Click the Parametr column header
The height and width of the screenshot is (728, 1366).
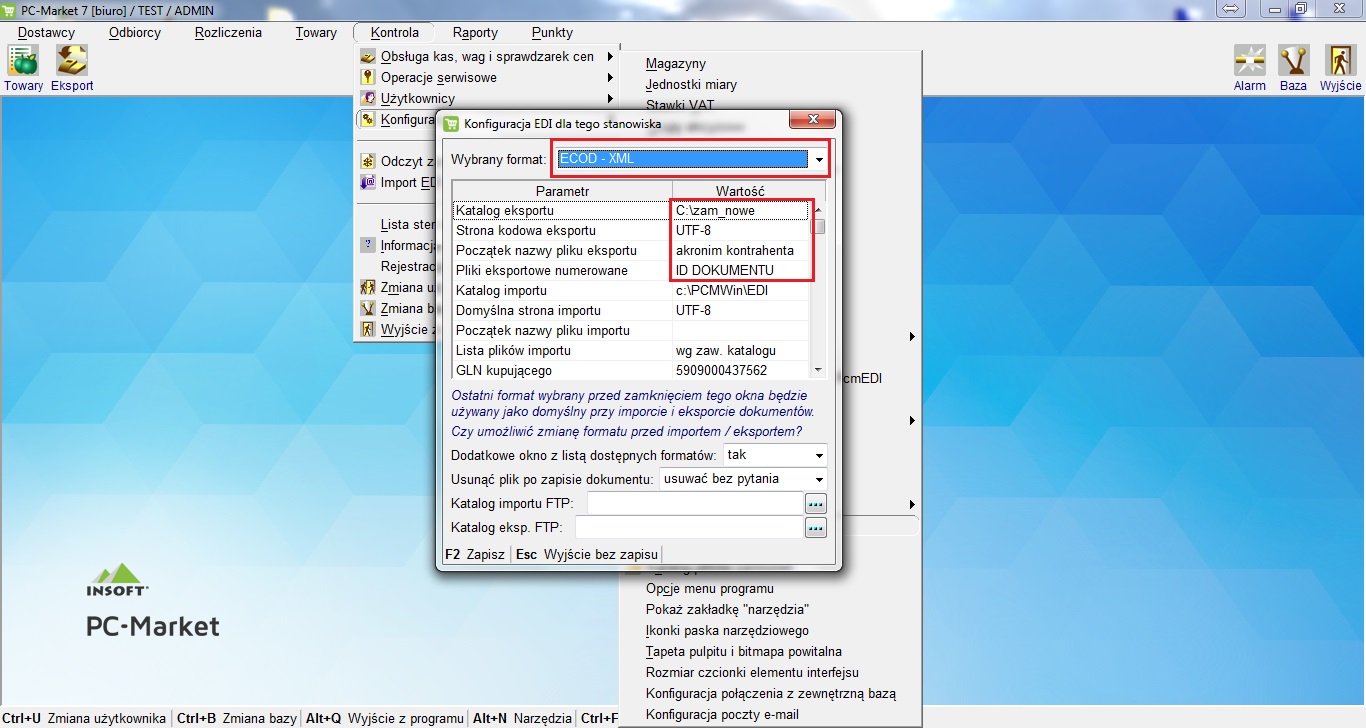(x=563, y=191)
